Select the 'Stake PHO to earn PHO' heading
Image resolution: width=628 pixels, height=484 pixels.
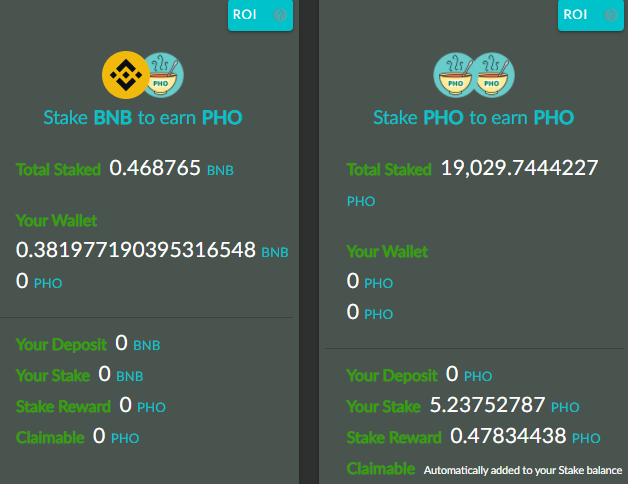click(x=473, y=117)
